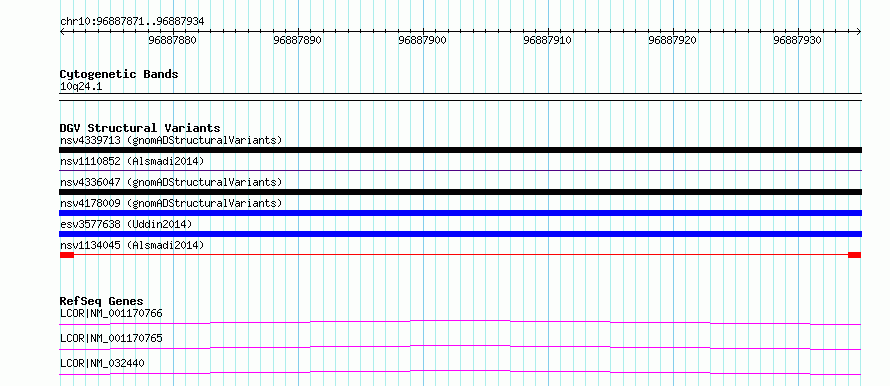This screenshot has height=386, width=890.
Task: Click right red block of nsv1134045
Action: coord(854,255)
